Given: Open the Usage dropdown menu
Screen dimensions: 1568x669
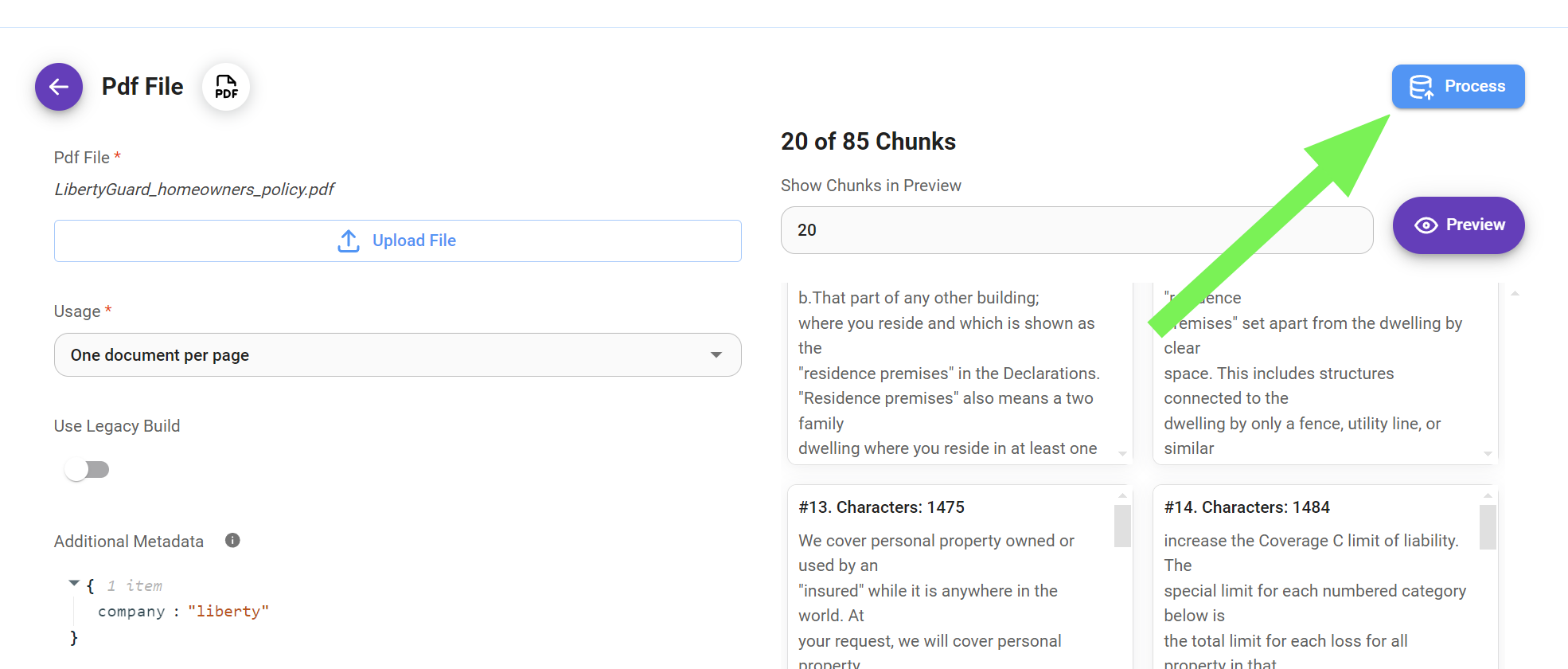Looking at the screenshot, I should tap(397, 355).
